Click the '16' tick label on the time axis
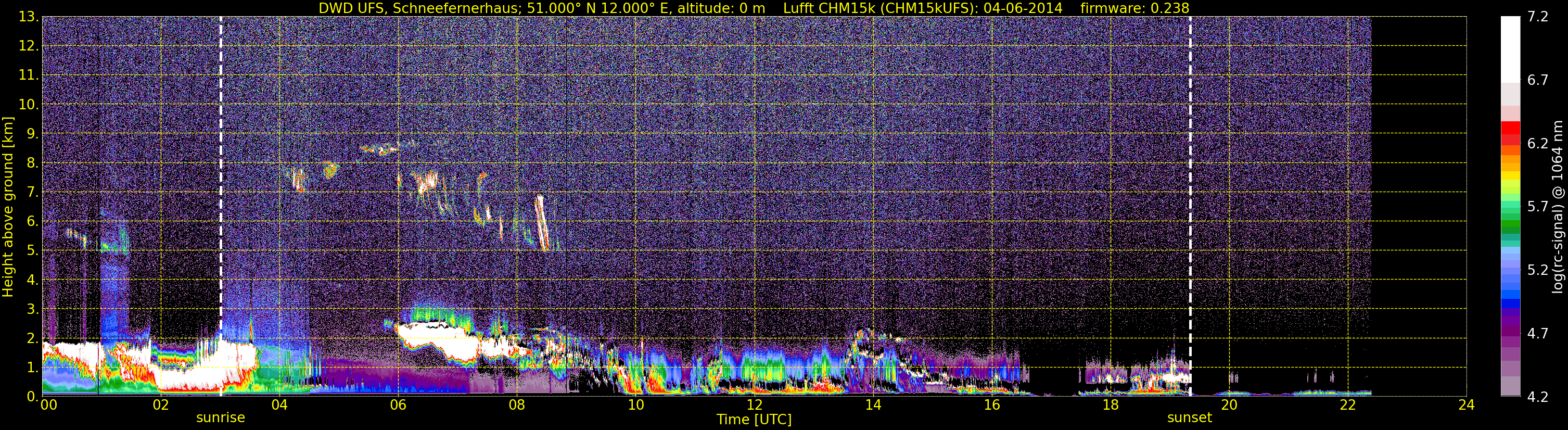Image resolution: width=1568 pixels, height=430 pixels. coord(991,405)
